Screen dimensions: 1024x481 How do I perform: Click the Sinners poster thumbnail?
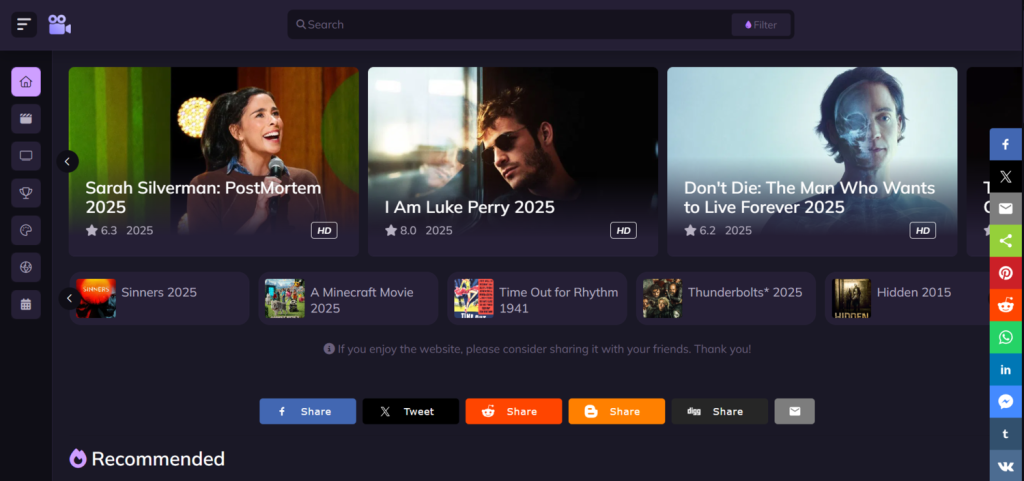95,298
